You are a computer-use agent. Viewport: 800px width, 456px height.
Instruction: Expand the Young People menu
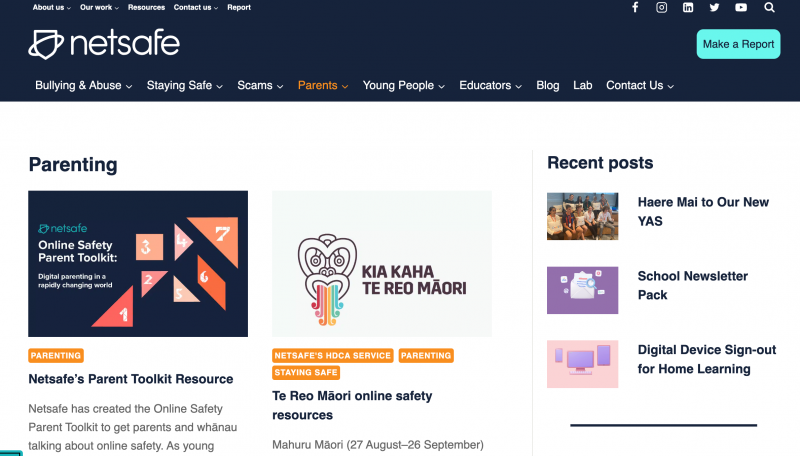404,86
